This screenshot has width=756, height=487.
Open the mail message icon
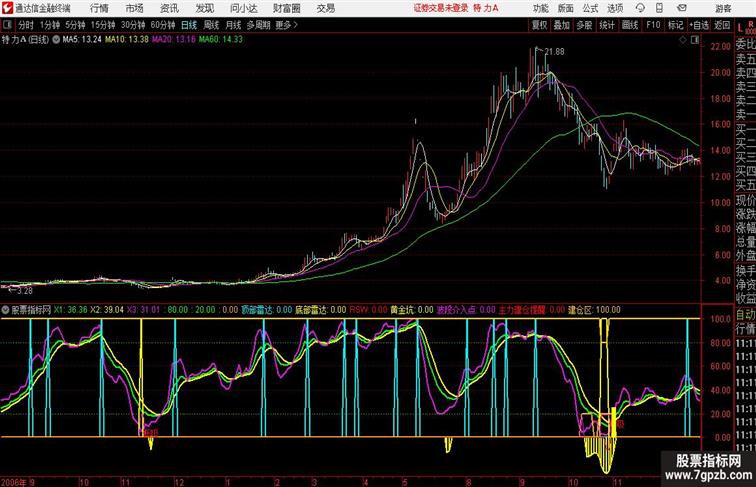[681, 8]
